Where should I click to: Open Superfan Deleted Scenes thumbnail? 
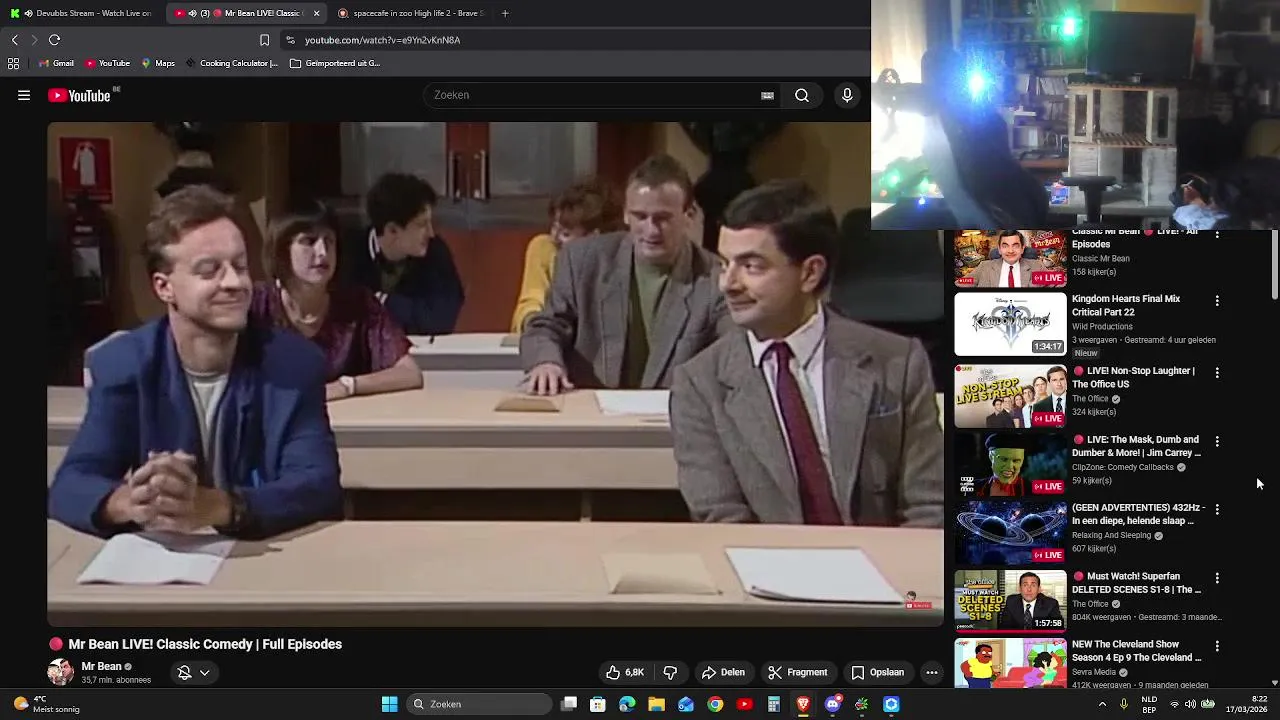(x=1010, y=602)
